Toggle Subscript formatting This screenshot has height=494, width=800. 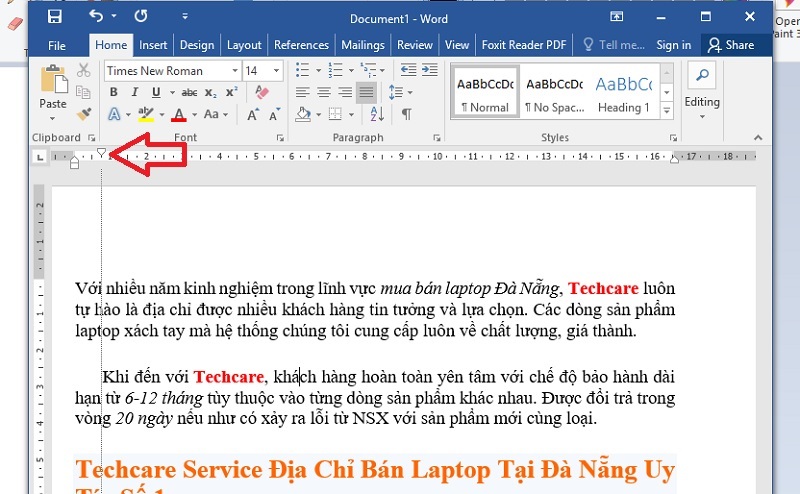pyautogui.click(x=210, y=92)
